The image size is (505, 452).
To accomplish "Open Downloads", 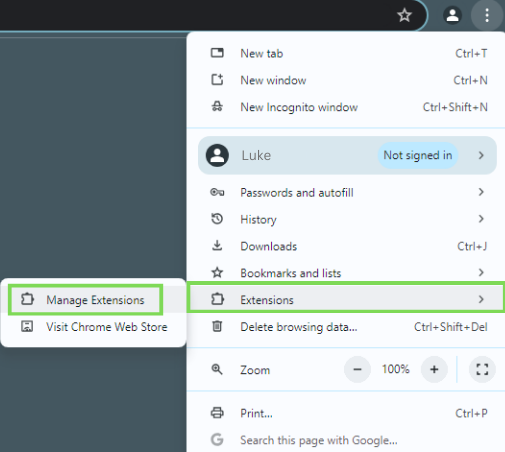I will (x=346, y=246).
